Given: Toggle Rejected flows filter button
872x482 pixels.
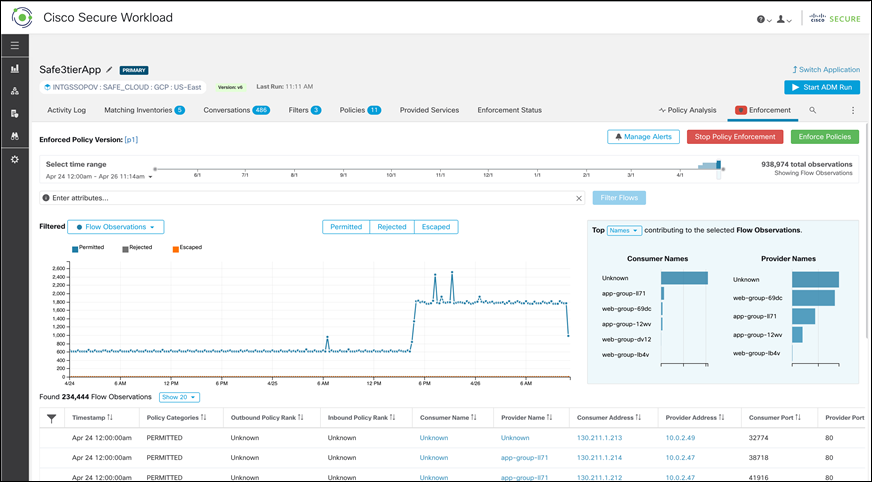Looking at the screenshot, I should tap(392, 227).
